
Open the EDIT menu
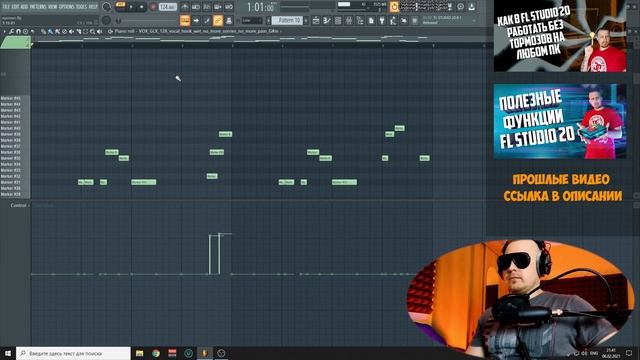(15, 7)
